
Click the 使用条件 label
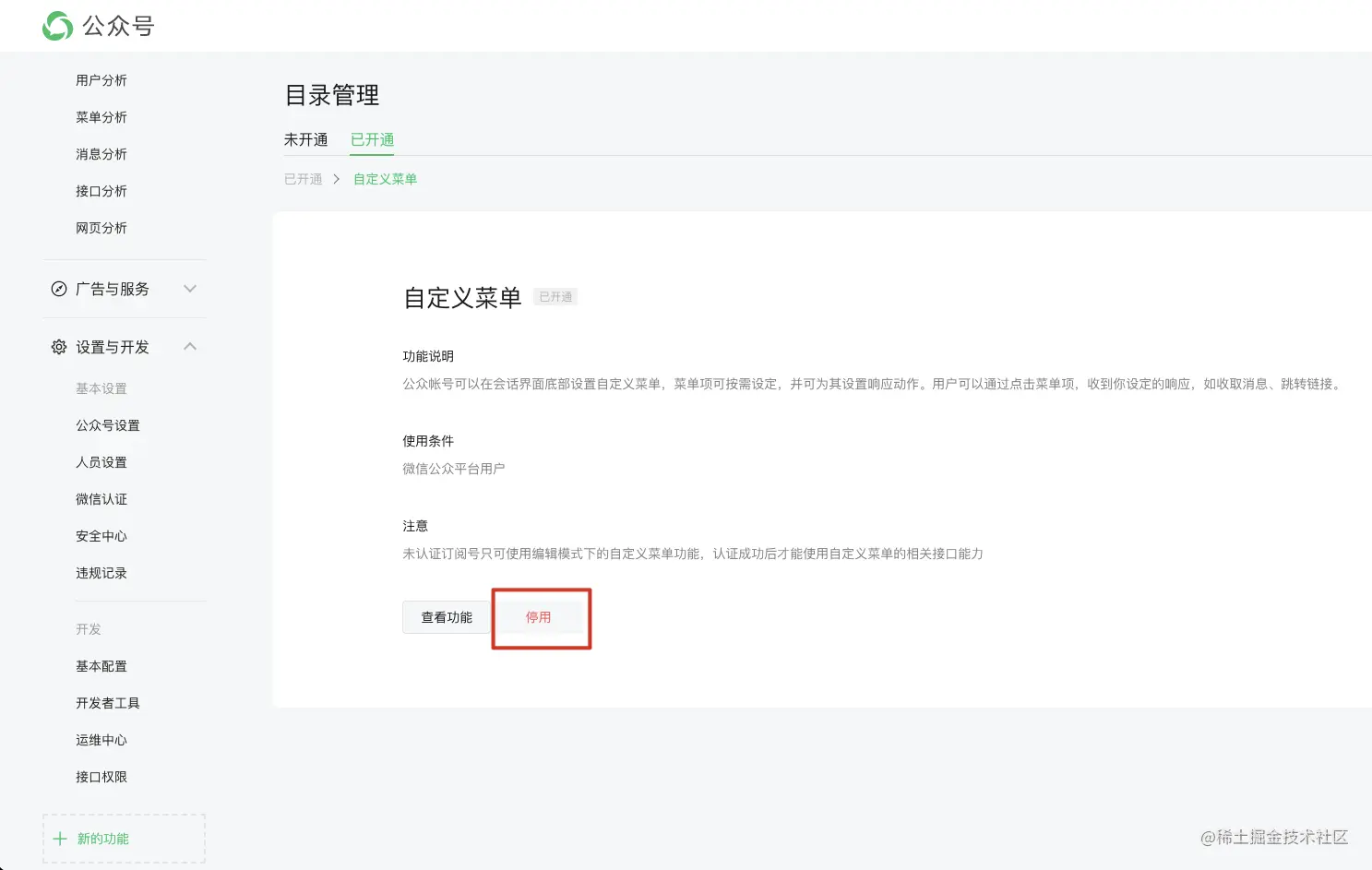pyautogui.click(x=428, y=441)
